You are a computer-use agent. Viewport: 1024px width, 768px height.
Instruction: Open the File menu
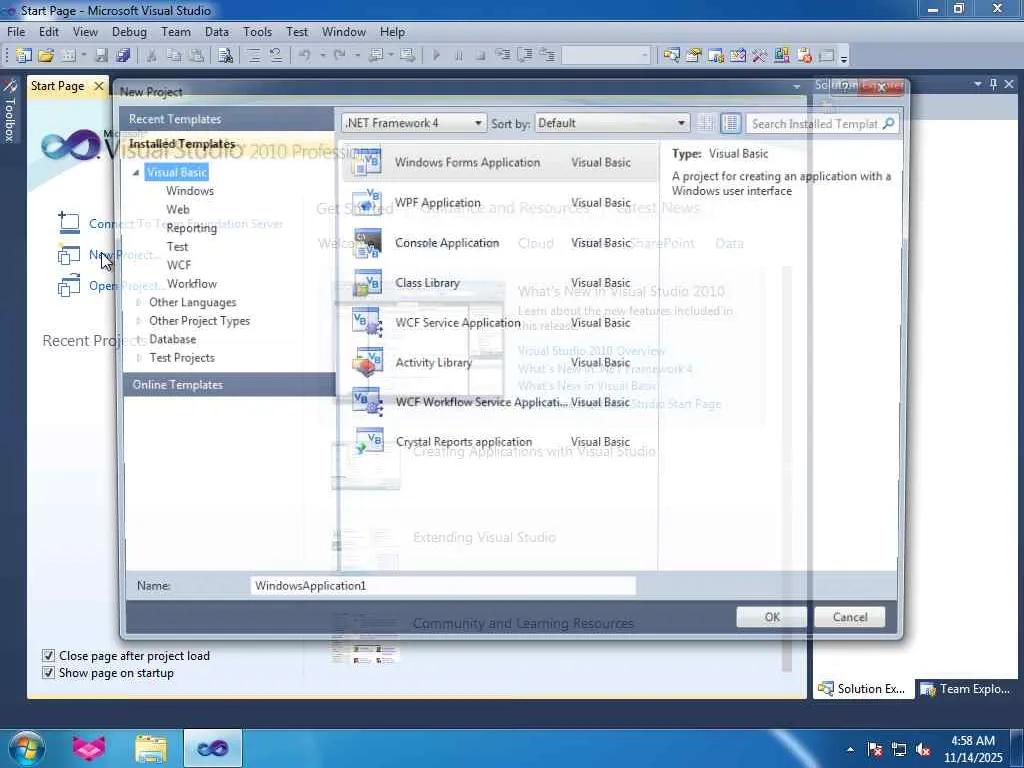click(16, 32)
